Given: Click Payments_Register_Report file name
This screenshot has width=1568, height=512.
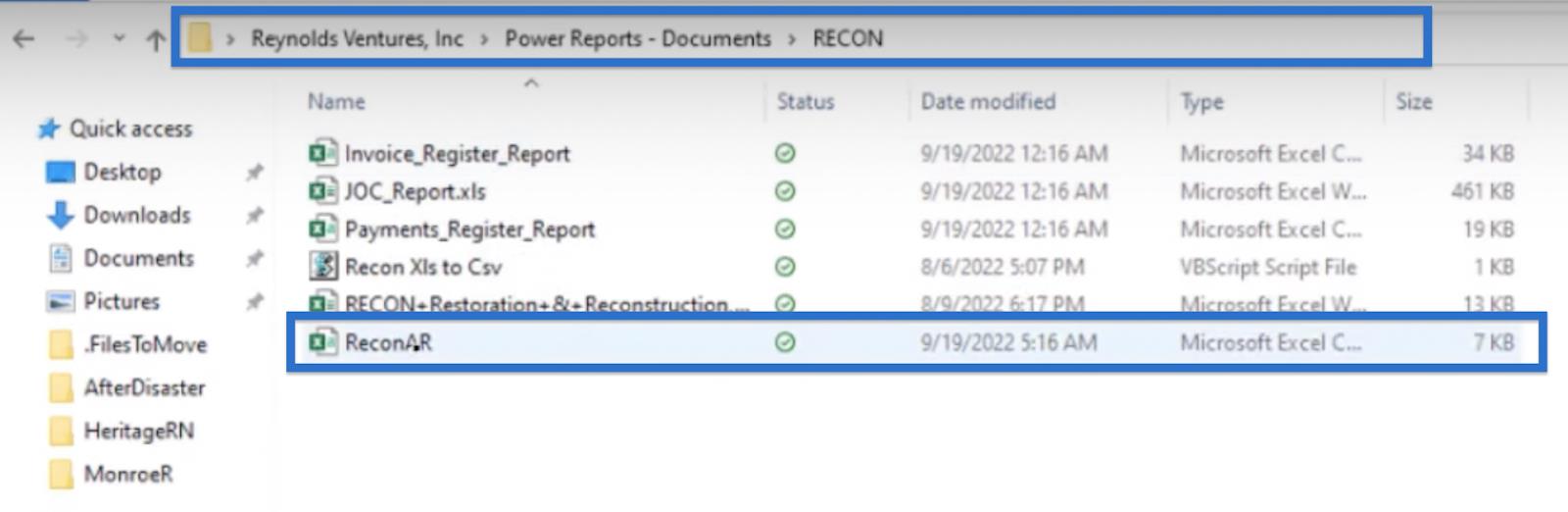Looking at the screenshot, I should pyautogui.click(x=469, y=230).
